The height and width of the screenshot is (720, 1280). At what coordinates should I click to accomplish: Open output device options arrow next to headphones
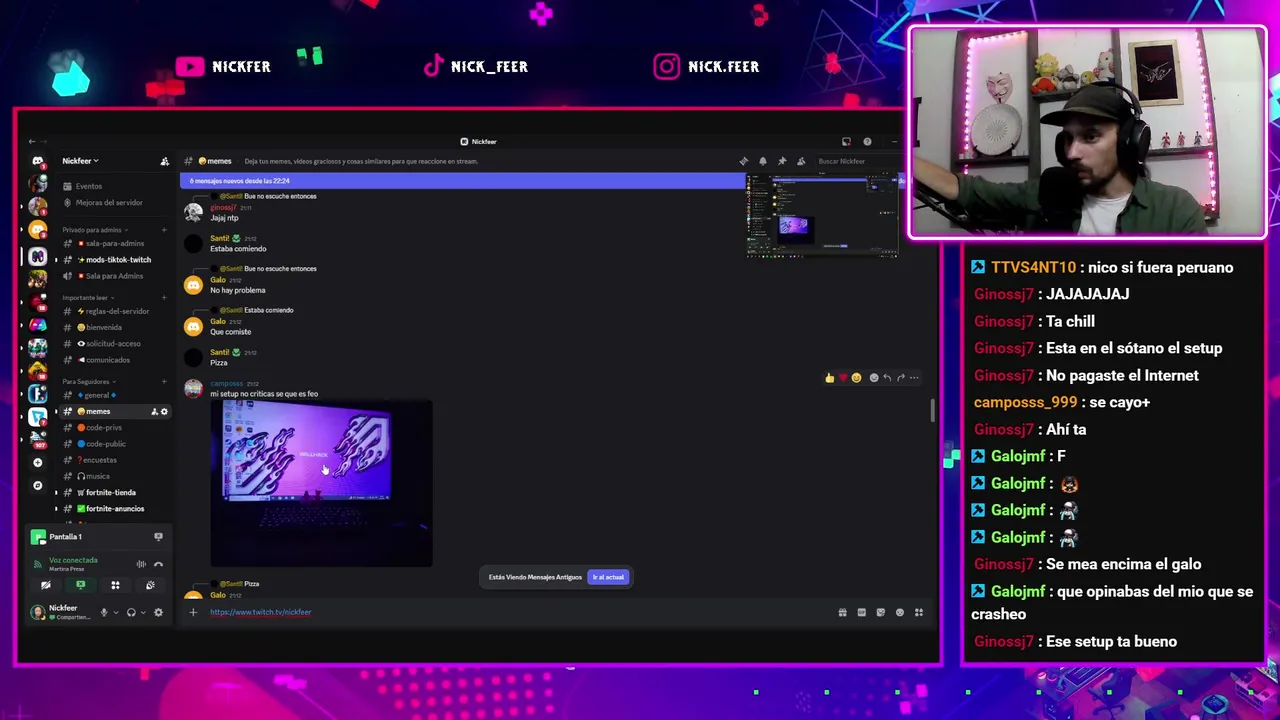(143, 612)
